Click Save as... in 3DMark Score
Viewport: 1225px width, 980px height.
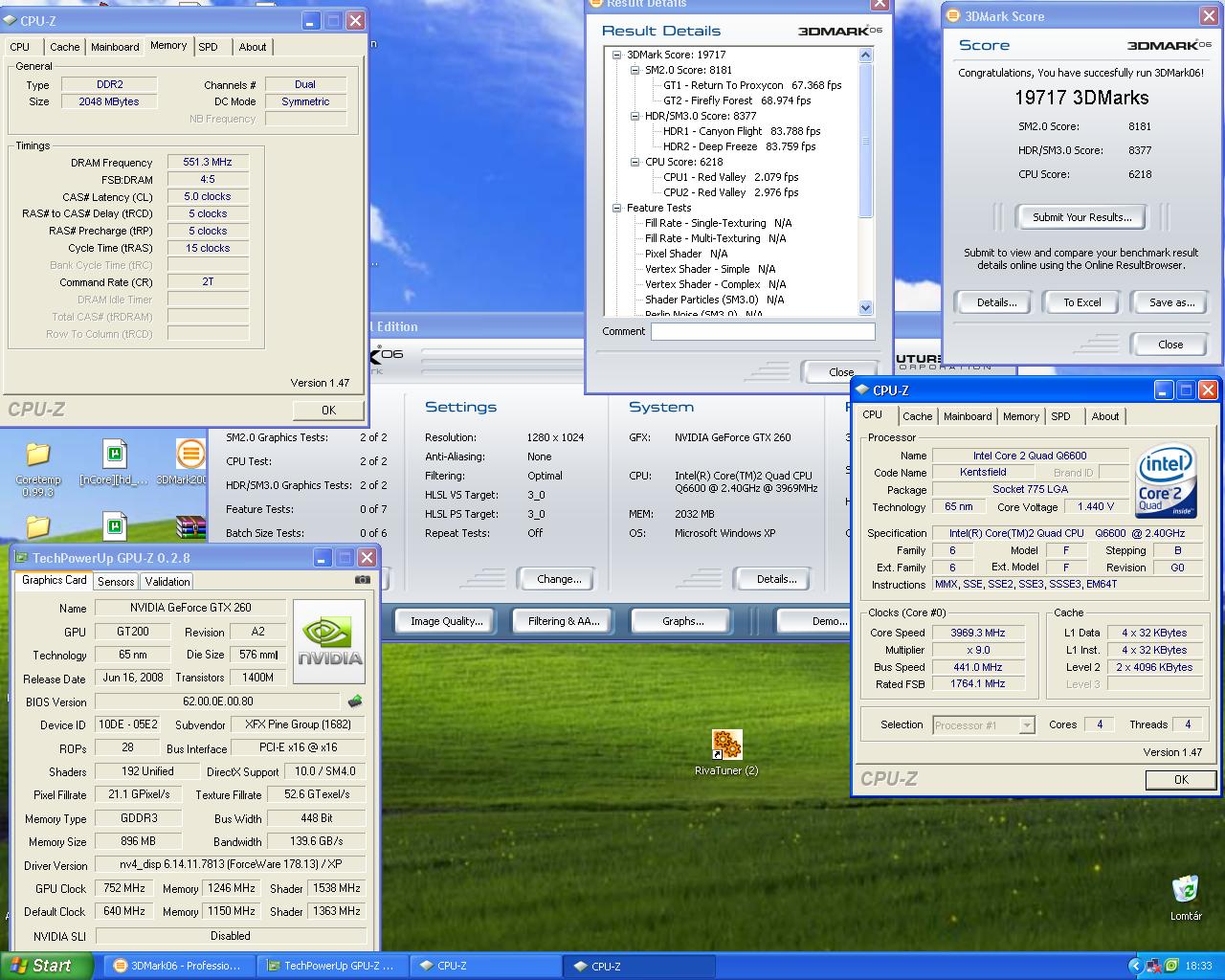click(1171, 302)
